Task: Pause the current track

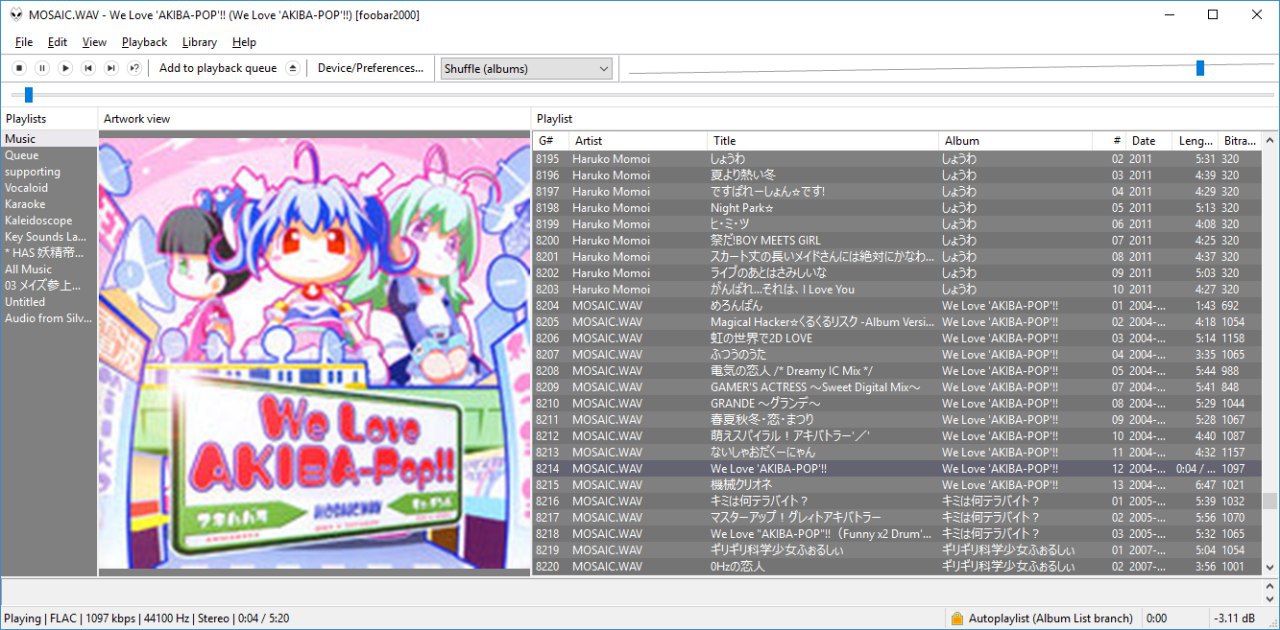Action: click(42, 68)
